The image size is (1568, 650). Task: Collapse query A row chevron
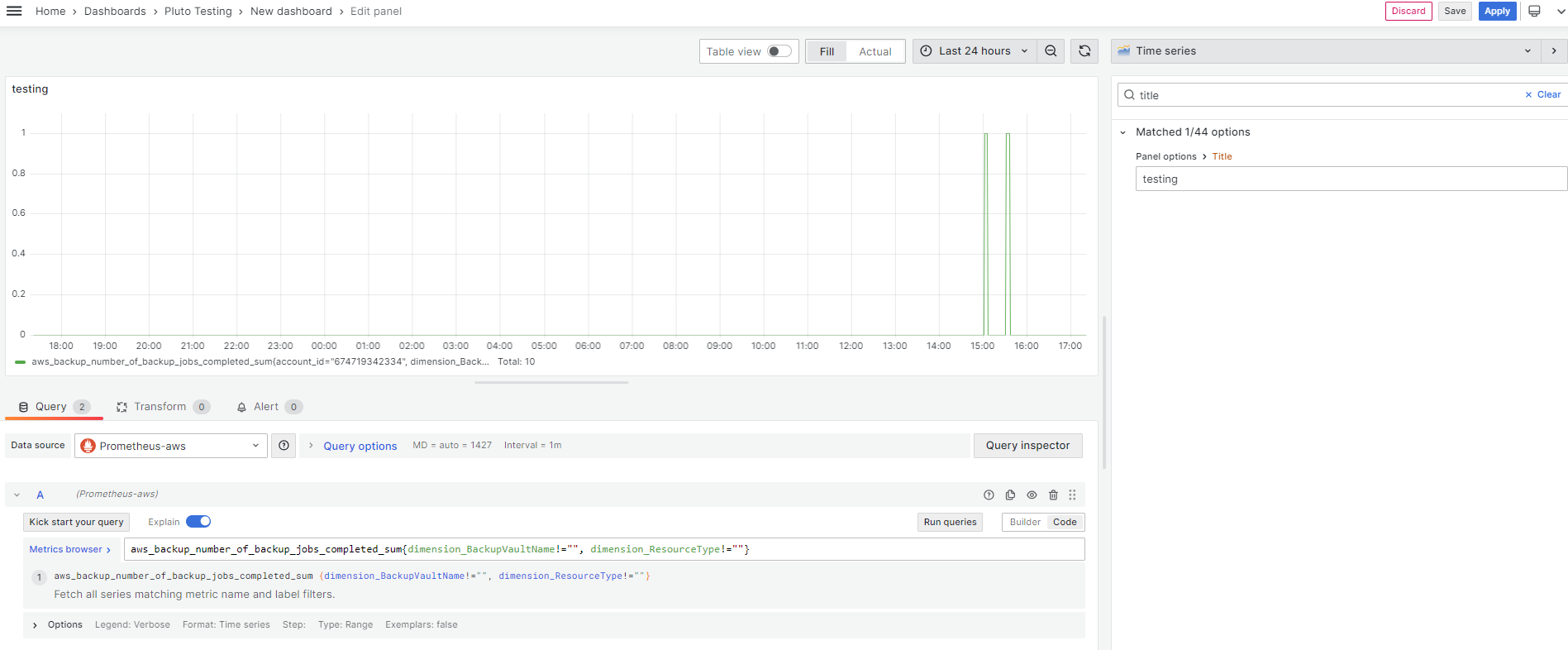(17, 495)
